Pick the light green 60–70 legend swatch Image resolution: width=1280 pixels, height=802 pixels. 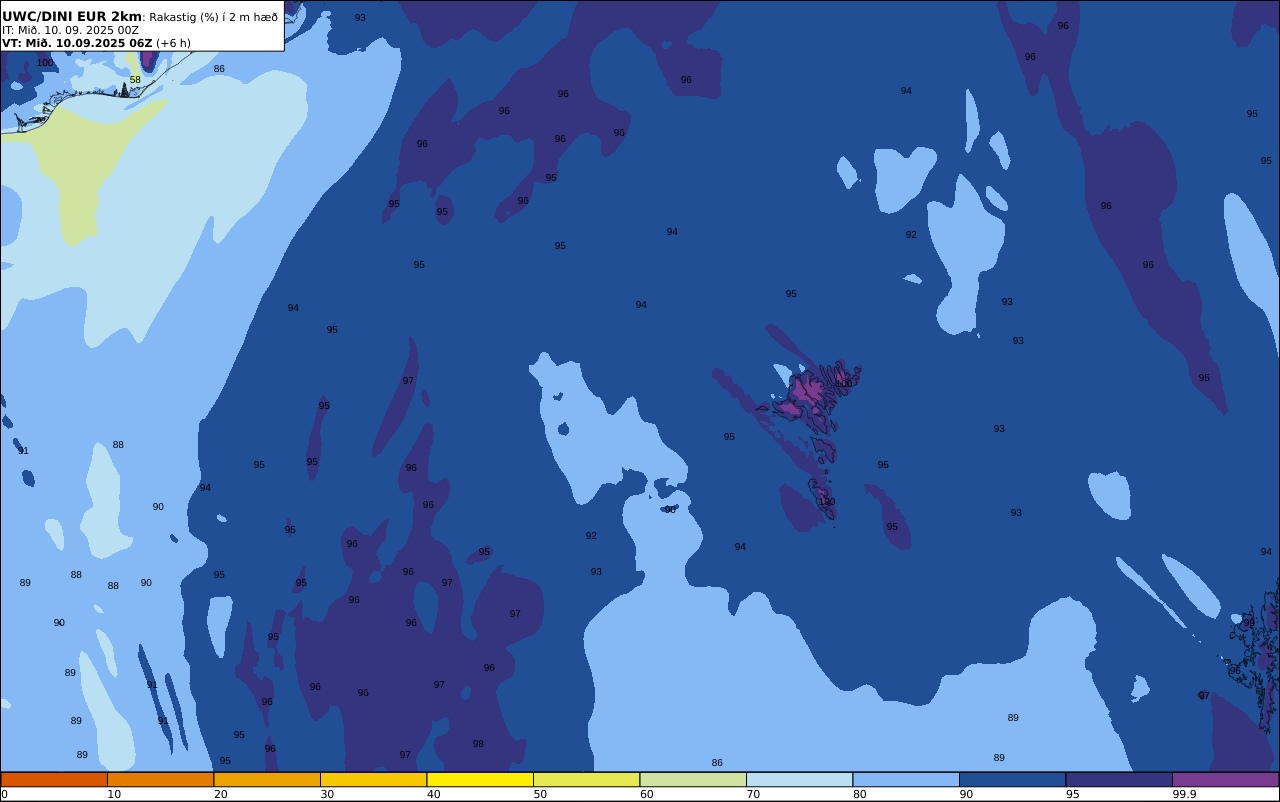click(x=693, y=779)
